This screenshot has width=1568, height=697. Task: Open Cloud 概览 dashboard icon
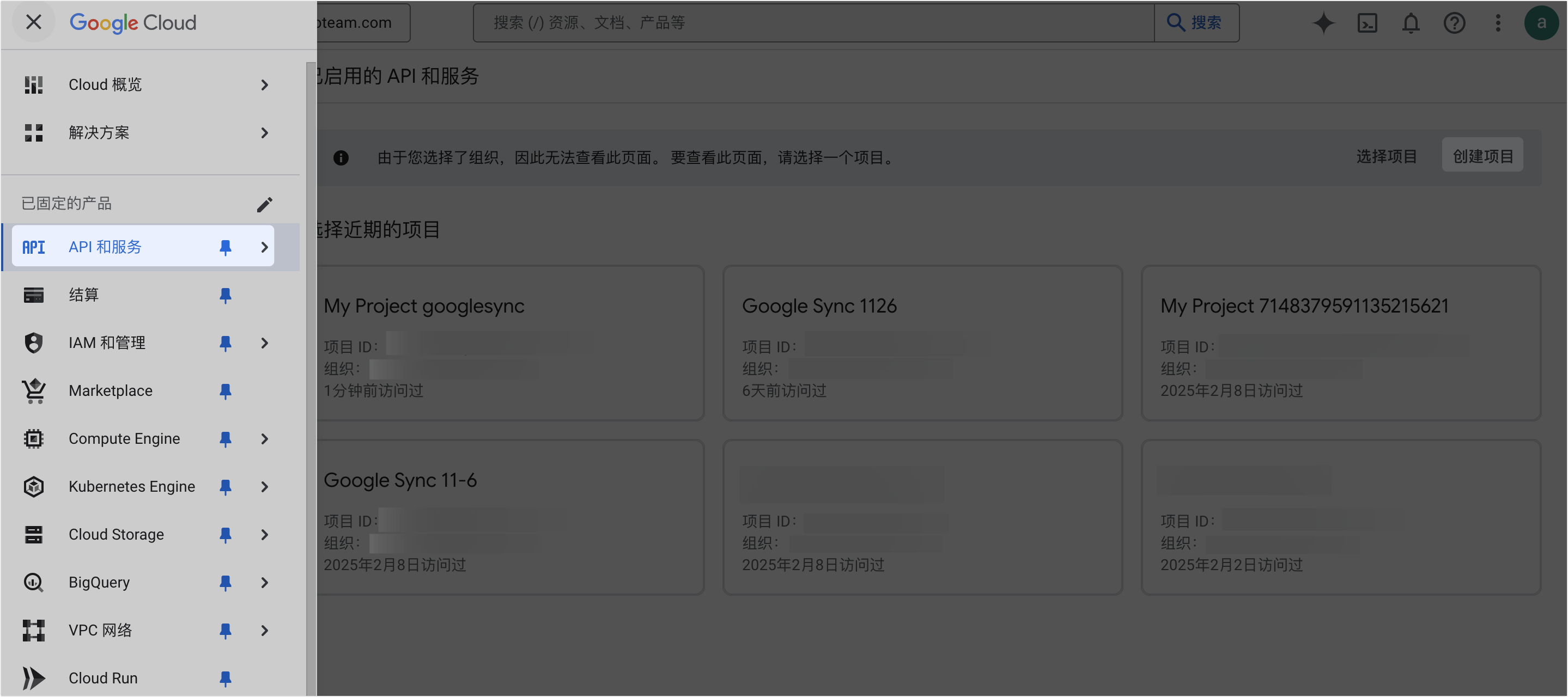click(x=33, y=84)
